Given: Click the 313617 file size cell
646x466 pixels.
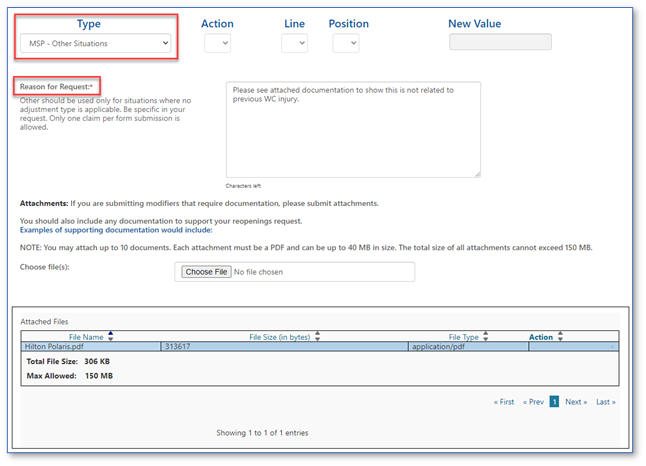Looking at the screenshot, I should tap(284, 347).
